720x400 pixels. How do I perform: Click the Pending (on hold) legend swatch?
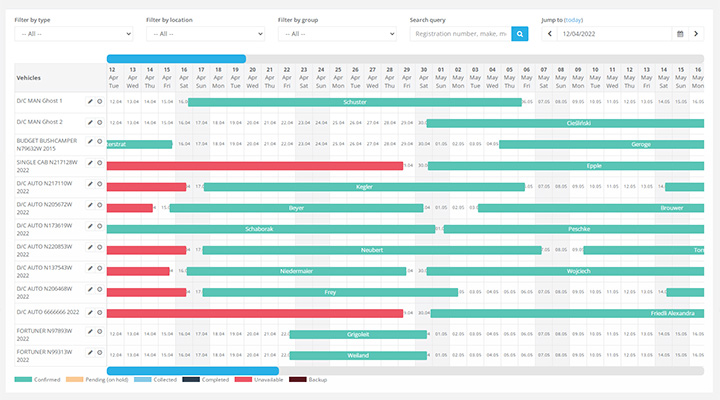(74, 380)
